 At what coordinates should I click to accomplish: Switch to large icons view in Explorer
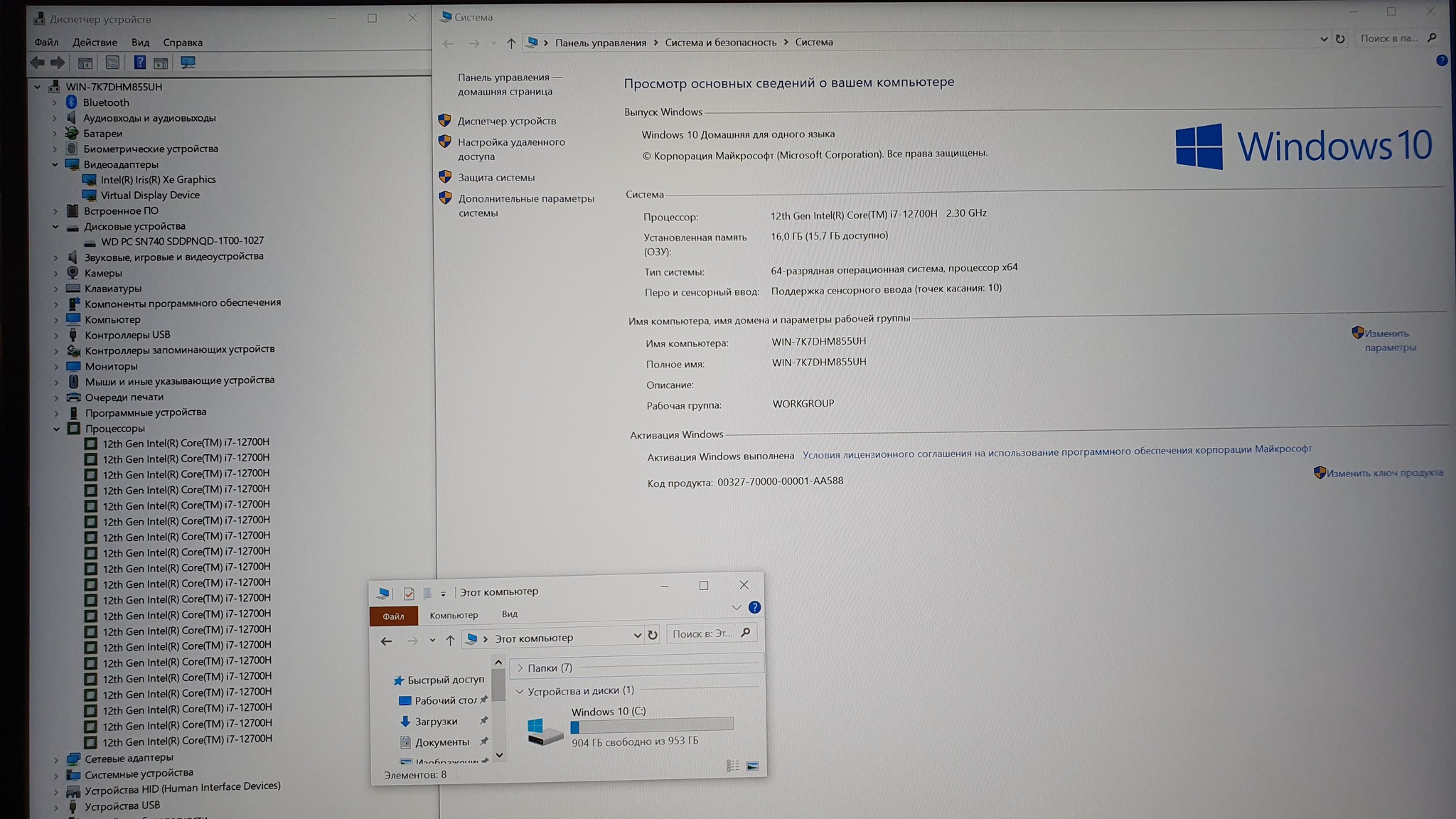(753, 766)
